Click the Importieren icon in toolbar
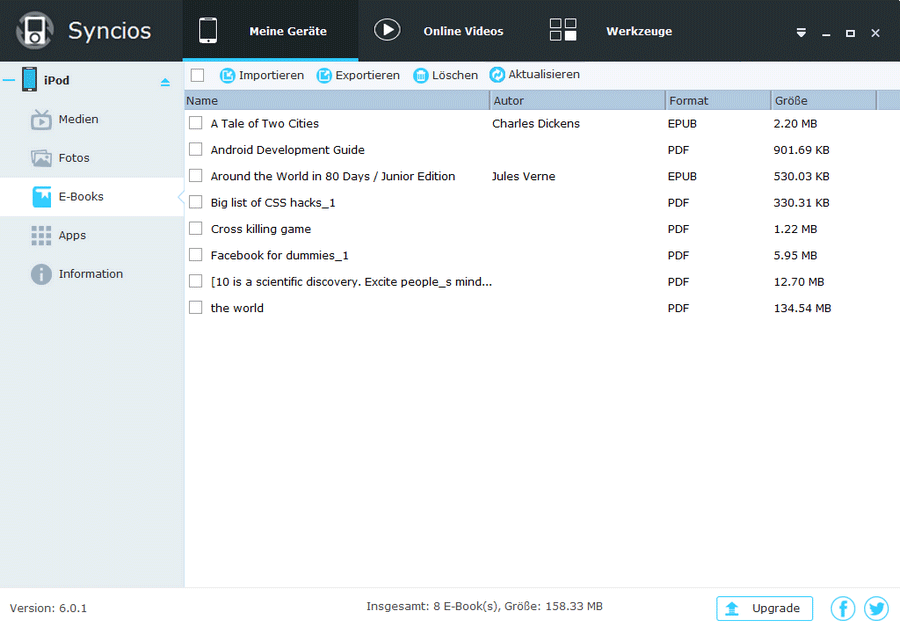The image size is (900, 626). pos(228,75)
